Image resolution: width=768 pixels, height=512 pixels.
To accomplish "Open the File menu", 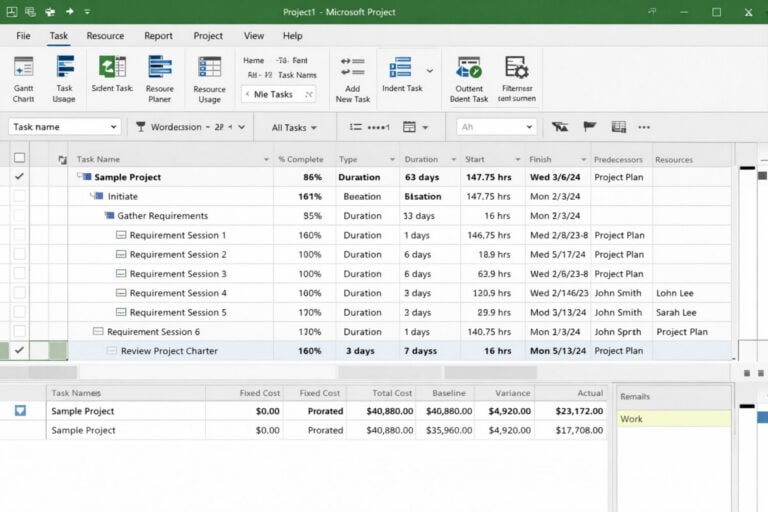I will (x=23, y=36).
